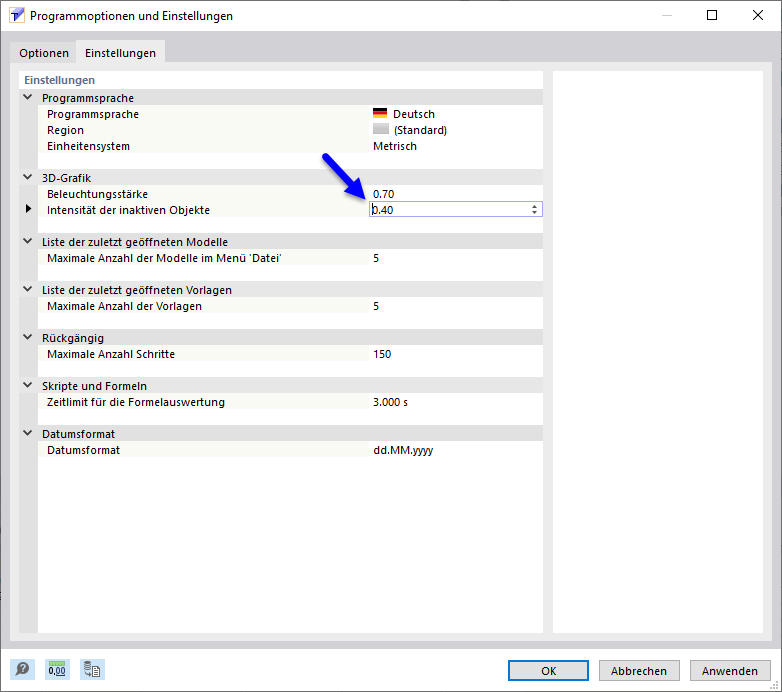Click the Maximale Anzahl Schritte value 150
Viewport: 782px width, 692px height.
382,354
